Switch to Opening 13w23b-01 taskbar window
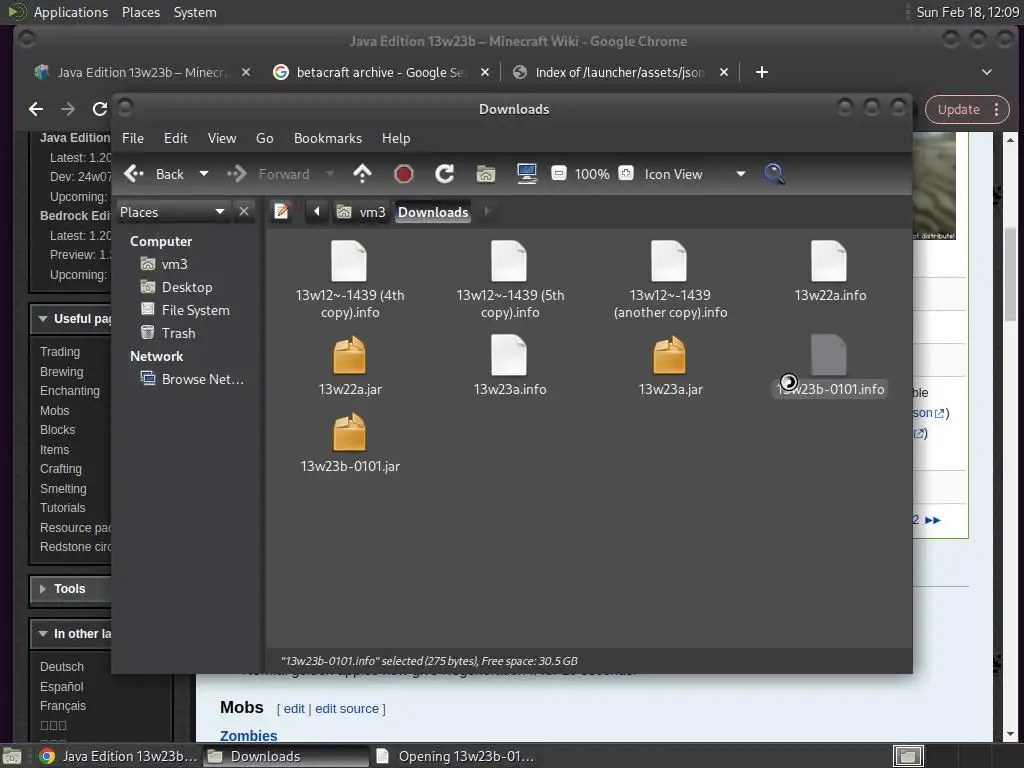1024x768 pixels. coord(456,756)
